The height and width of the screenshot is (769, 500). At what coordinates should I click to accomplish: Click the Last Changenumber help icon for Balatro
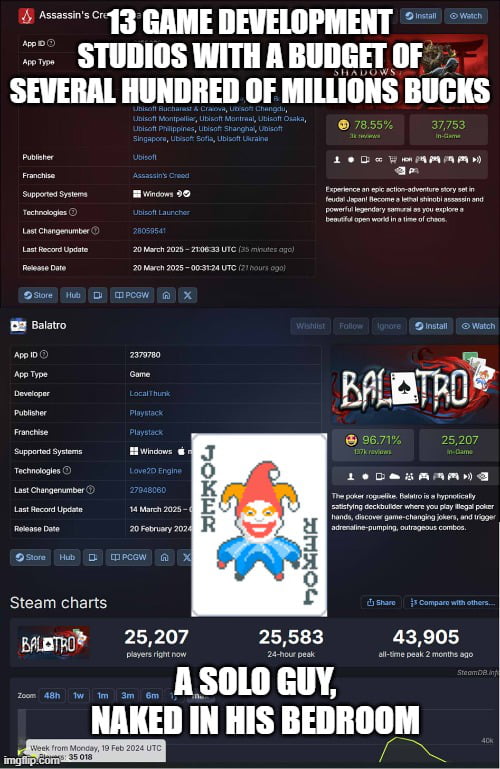[91, 489]
